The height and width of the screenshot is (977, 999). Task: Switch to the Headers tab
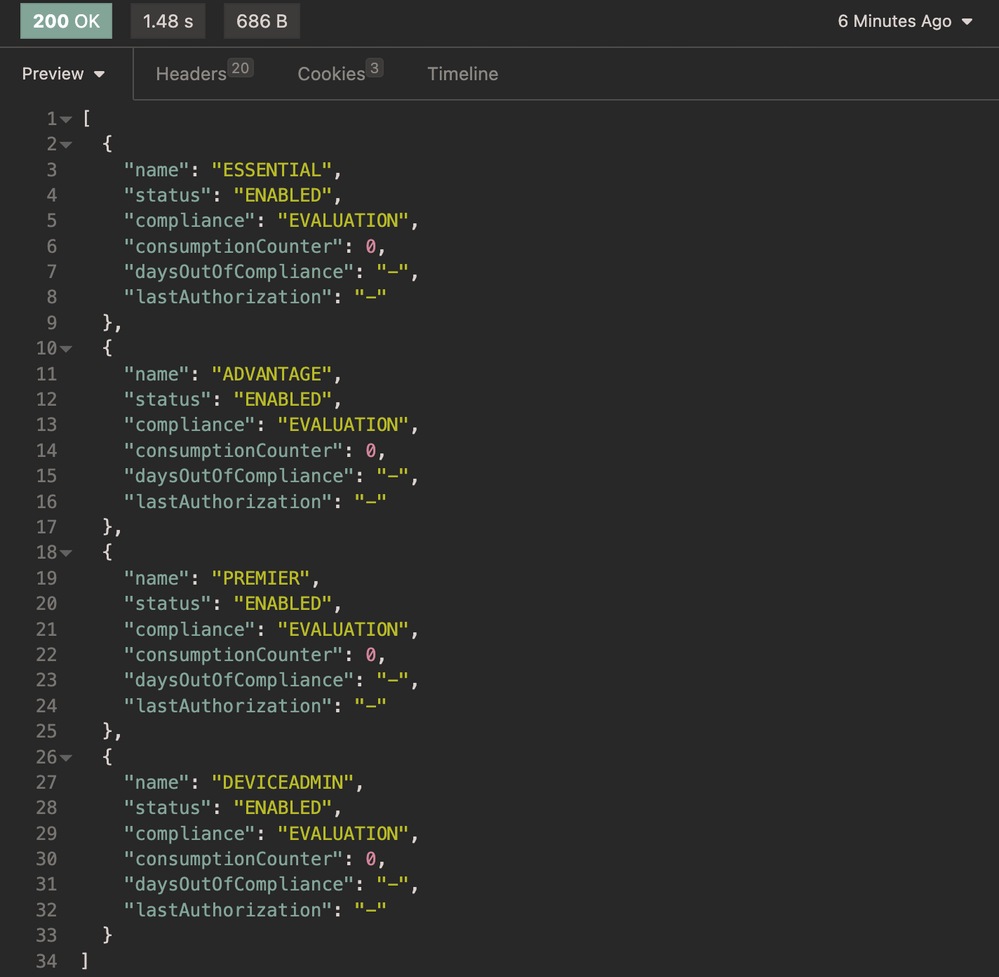coord(191,74)
